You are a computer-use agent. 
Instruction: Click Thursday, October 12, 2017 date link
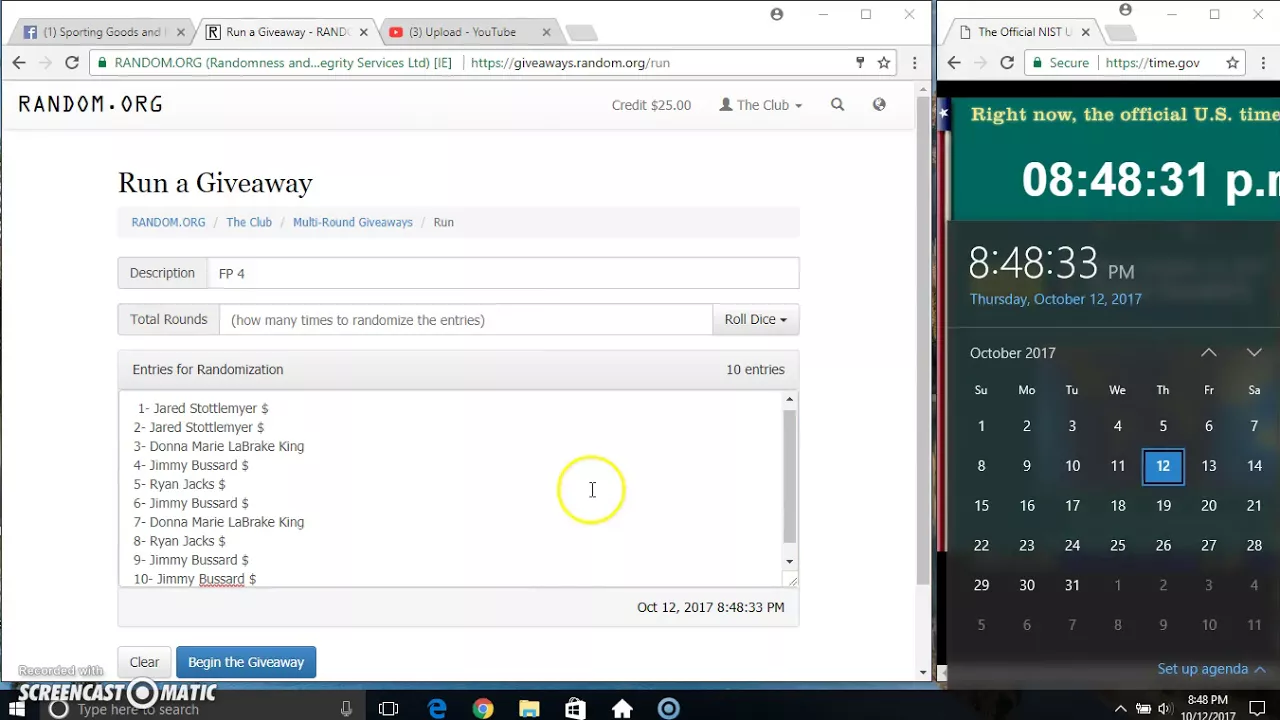pyautogui.click(x=1055, y=299)
